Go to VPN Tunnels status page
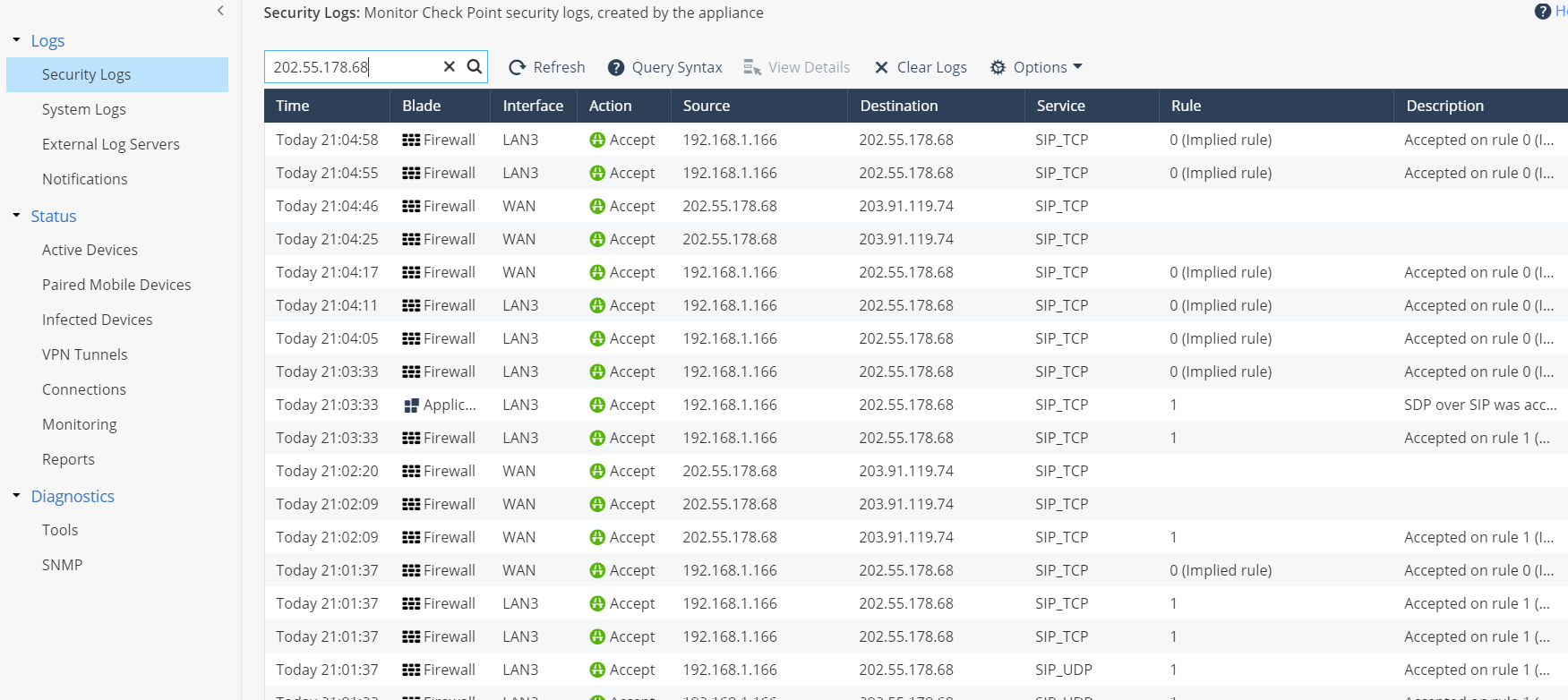1568x700 pixels. pos(84,354)
